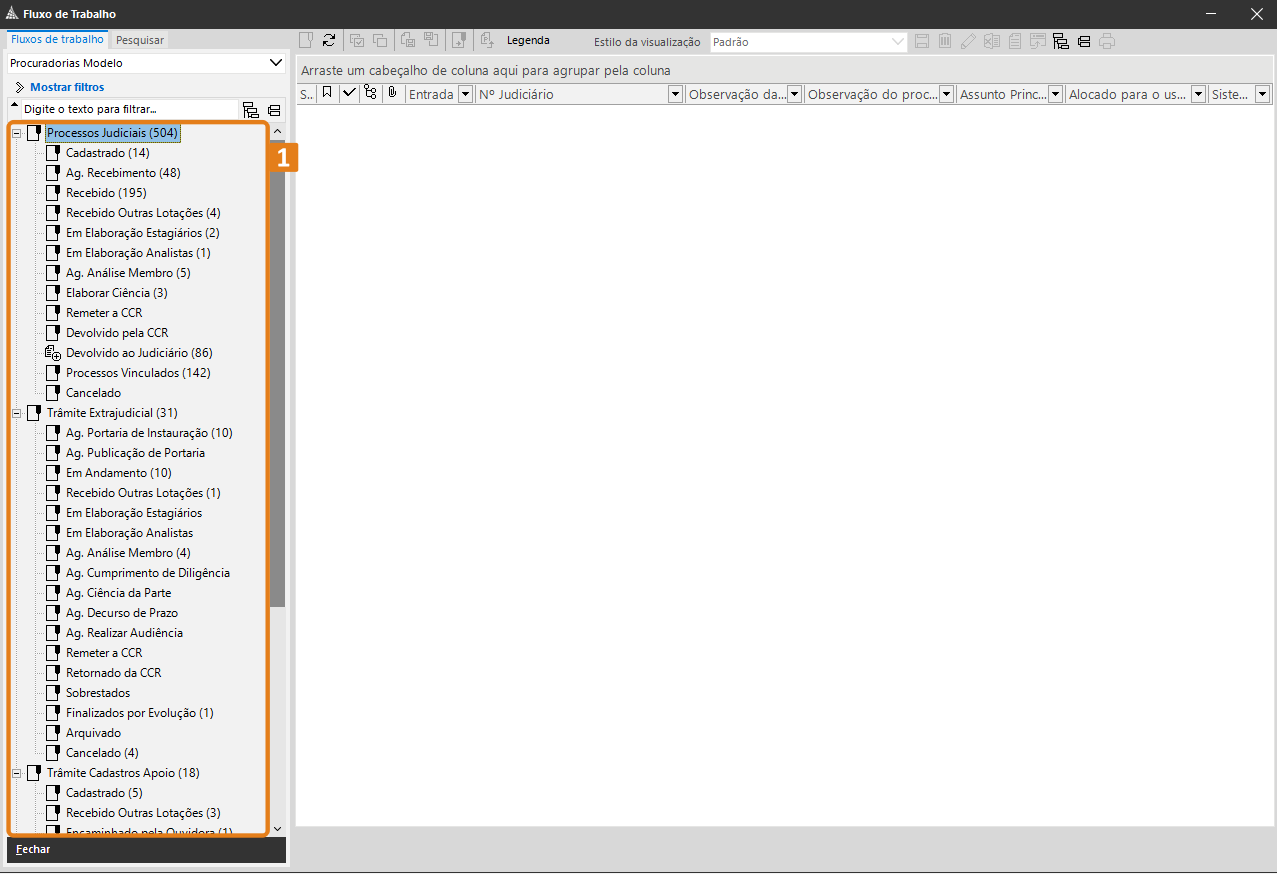Click the Mostrar filtros link

pyautogui.click(x=67, y=87)
